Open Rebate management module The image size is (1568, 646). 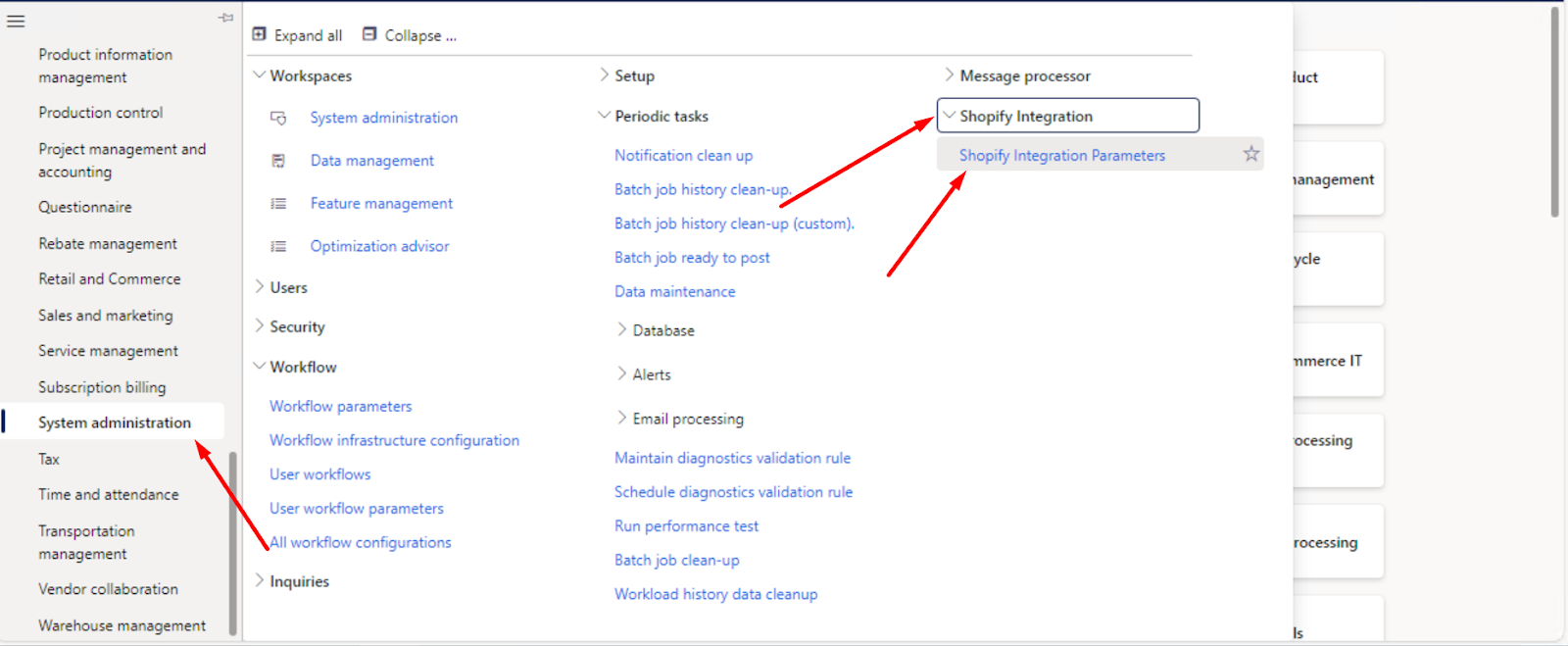click(x=108, y=243)
